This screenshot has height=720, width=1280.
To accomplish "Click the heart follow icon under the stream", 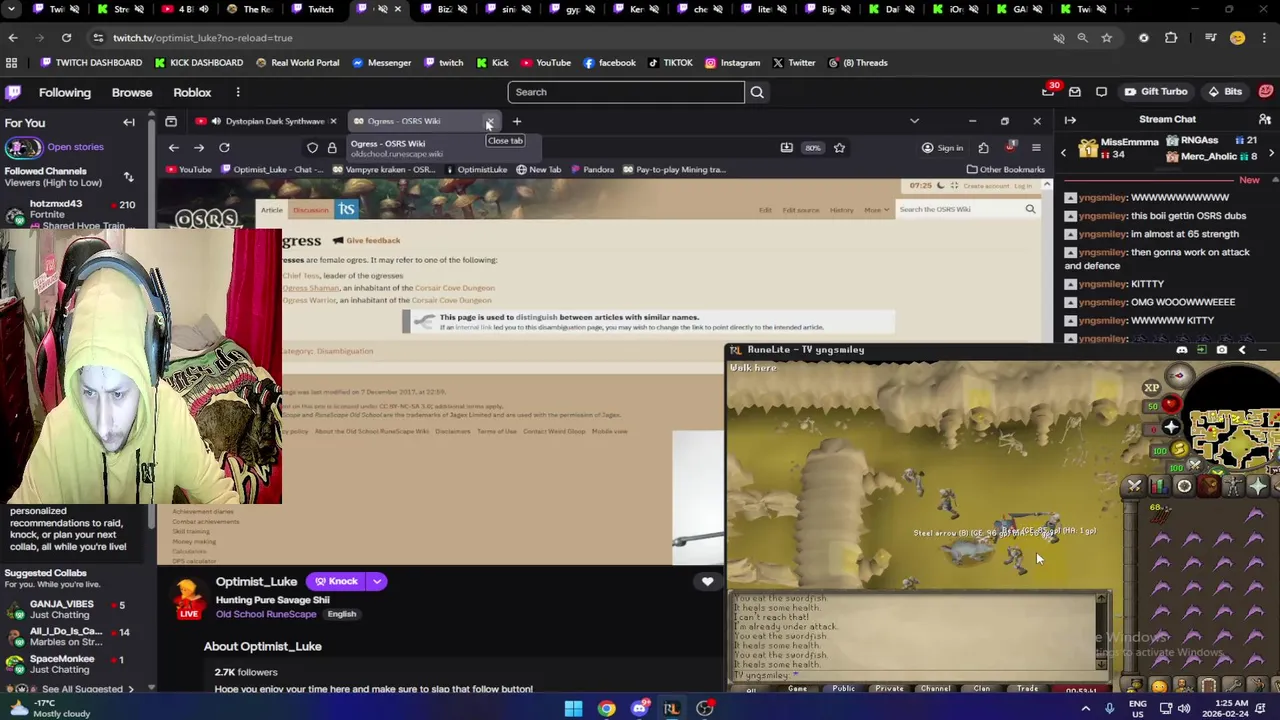I will point(707,581).
